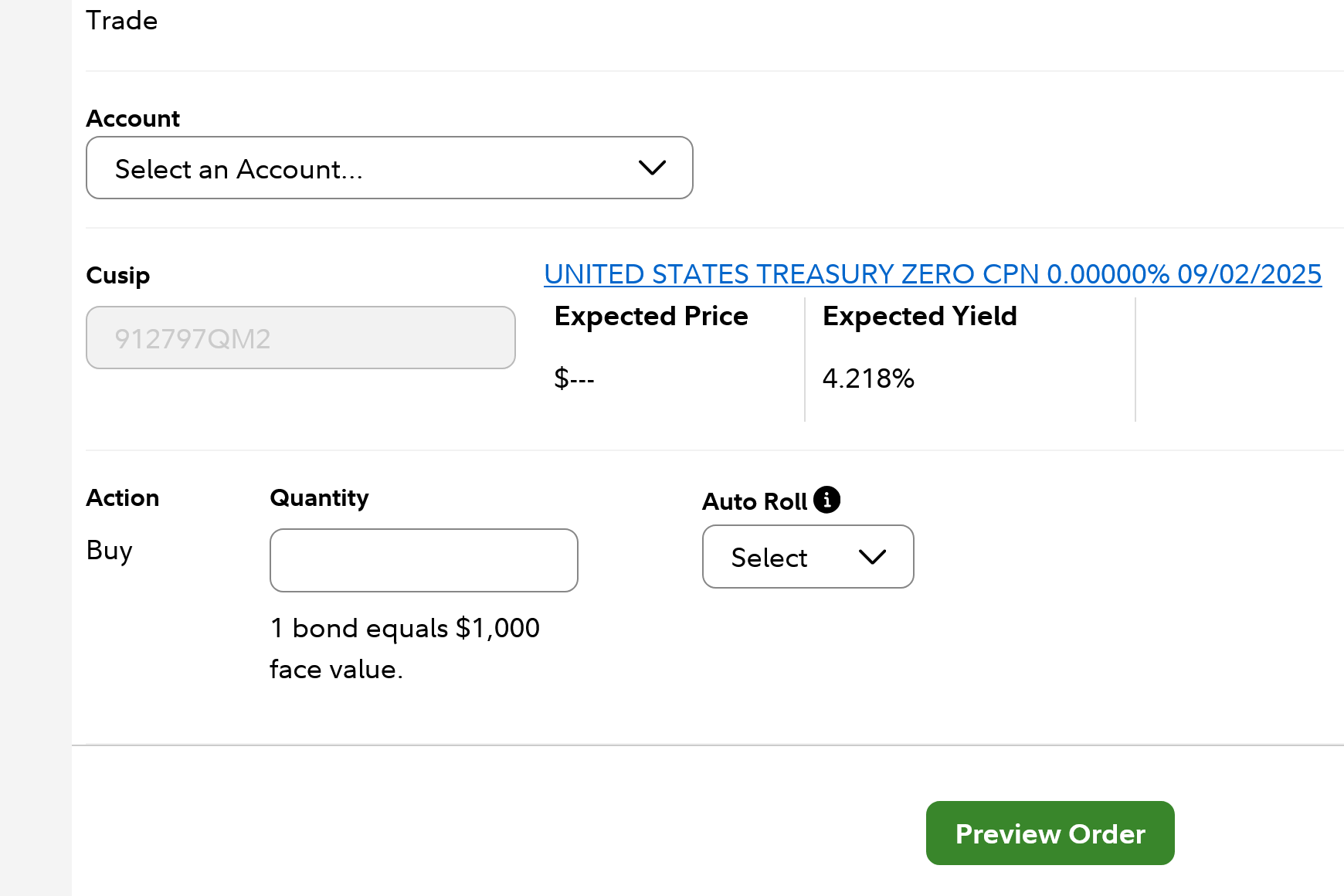Screen dimensions: 1344x896
Task: Open the United States Treasury Zero CPN link
Action: pos(932,274)
